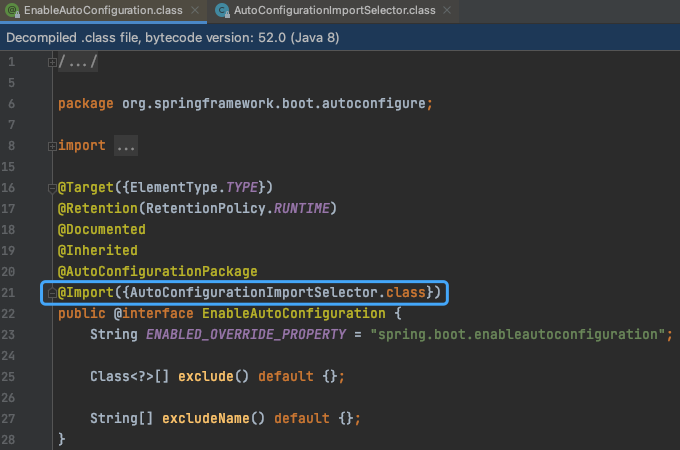The width and height of the screenshot is (680, 450).
Task: Click the @Inherited annotation
Action: (98, 251)
